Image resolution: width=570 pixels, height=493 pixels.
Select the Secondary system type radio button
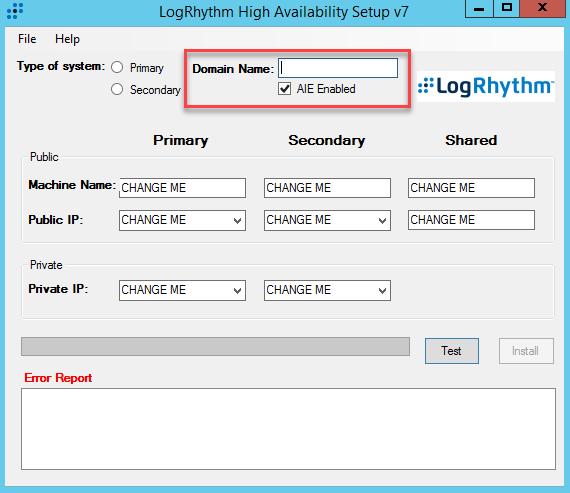click(117, 89)
